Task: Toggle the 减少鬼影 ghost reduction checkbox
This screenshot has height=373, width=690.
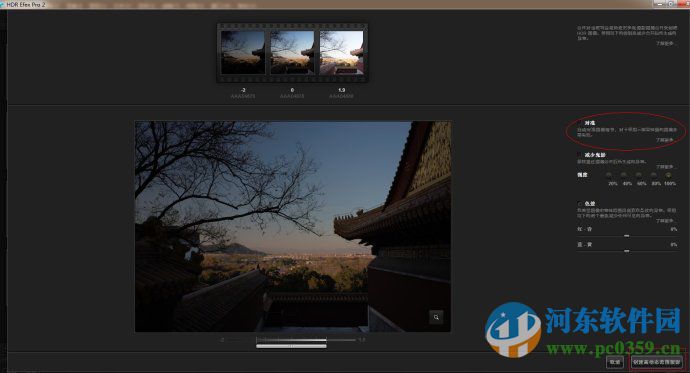Action: 580,155
